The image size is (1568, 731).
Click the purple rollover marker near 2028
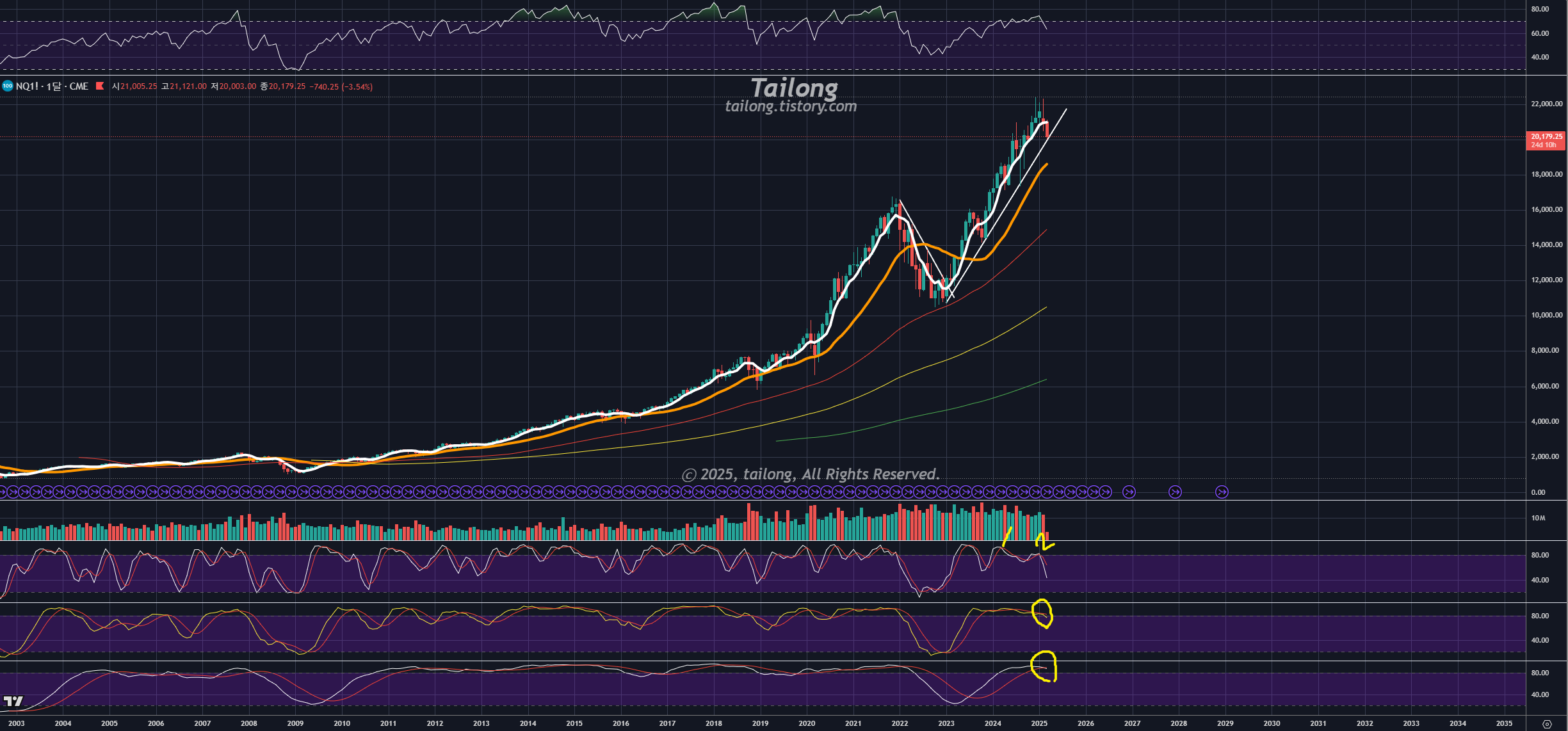[1175, 492]
